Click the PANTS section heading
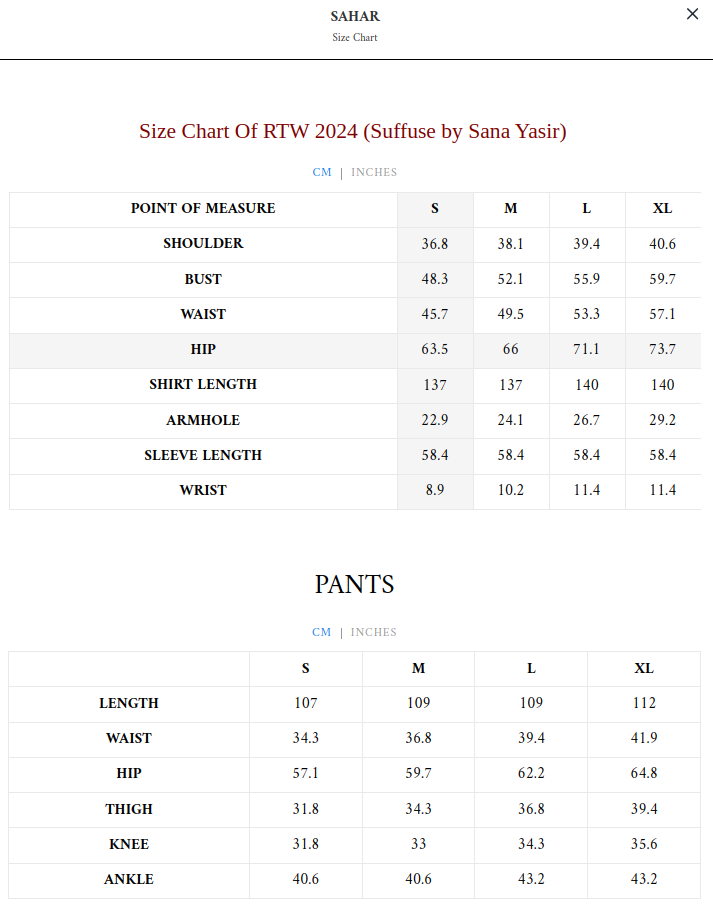 point(355,585)
